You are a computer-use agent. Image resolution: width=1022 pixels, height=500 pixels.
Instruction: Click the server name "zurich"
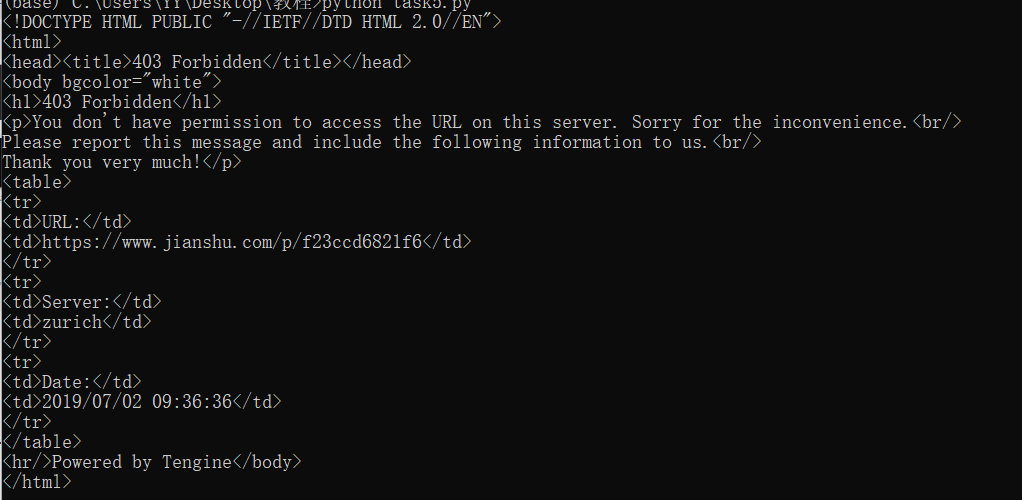tap(72, 322)
